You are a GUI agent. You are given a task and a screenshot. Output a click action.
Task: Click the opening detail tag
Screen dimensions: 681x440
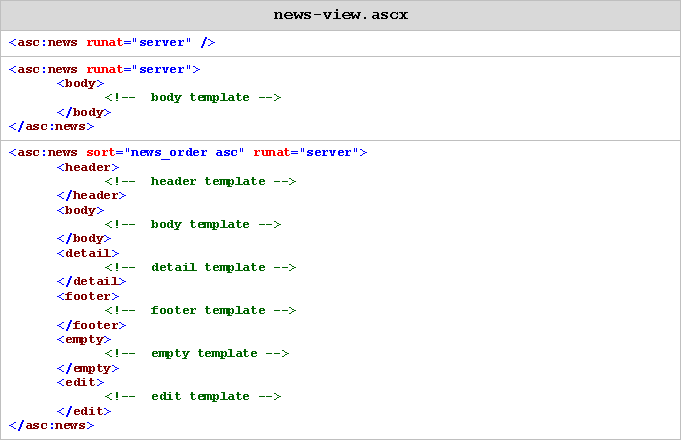click(88, 253)
